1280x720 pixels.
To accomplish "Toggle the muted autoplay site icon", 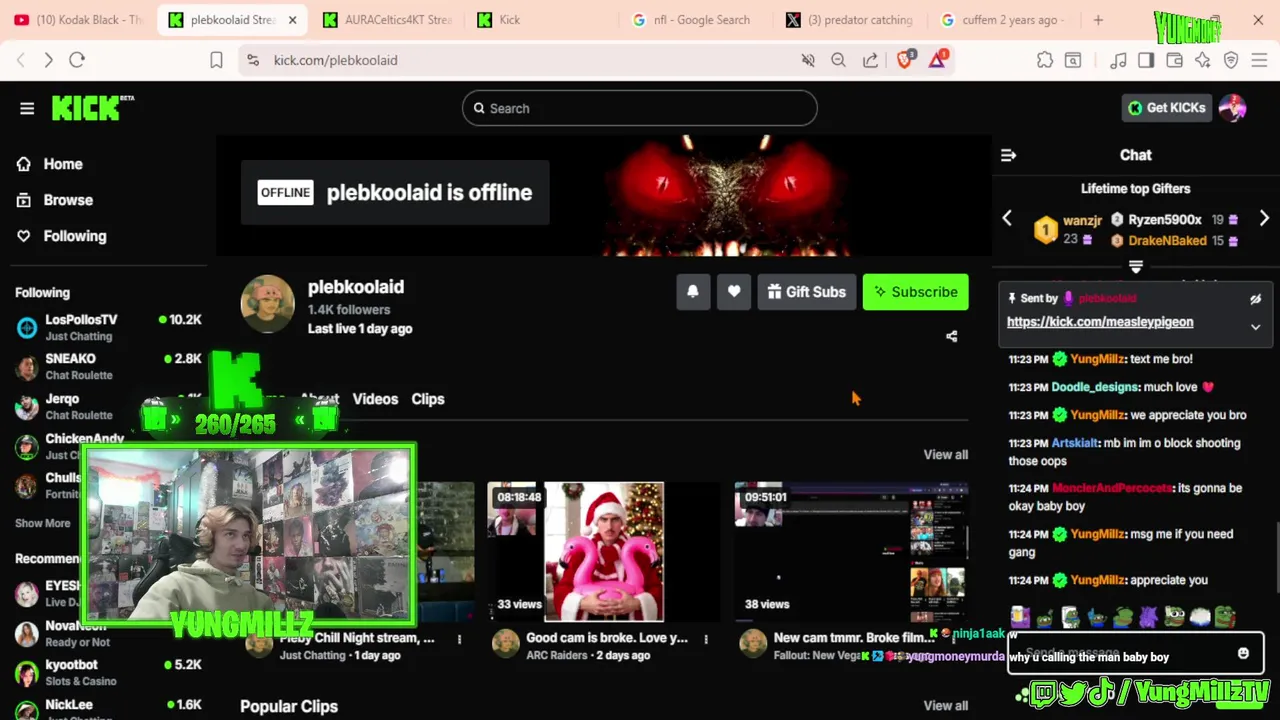I will pos(808,60).
